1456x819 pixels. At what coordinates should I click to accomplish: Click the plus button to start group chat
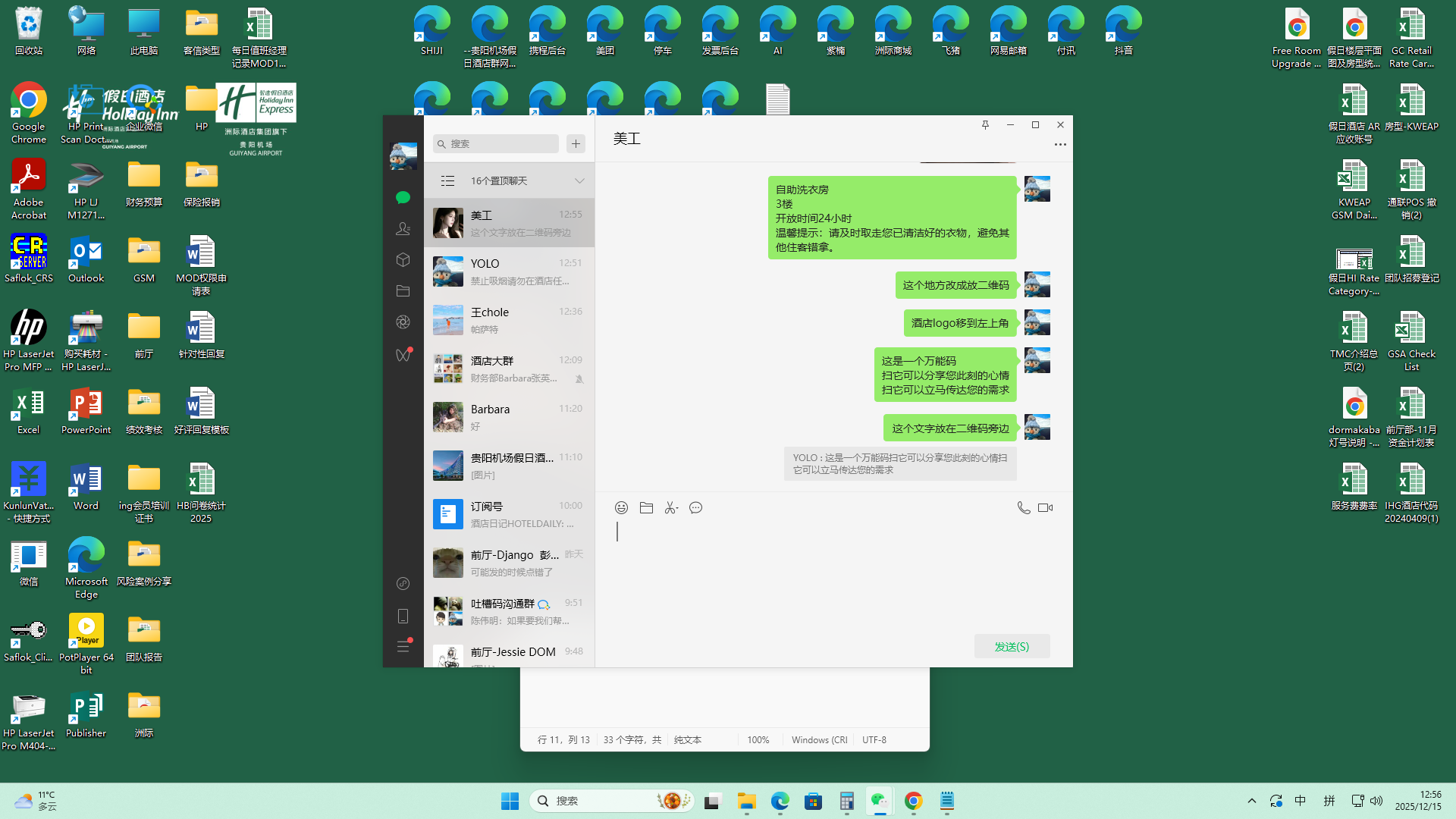click(576, 144)
